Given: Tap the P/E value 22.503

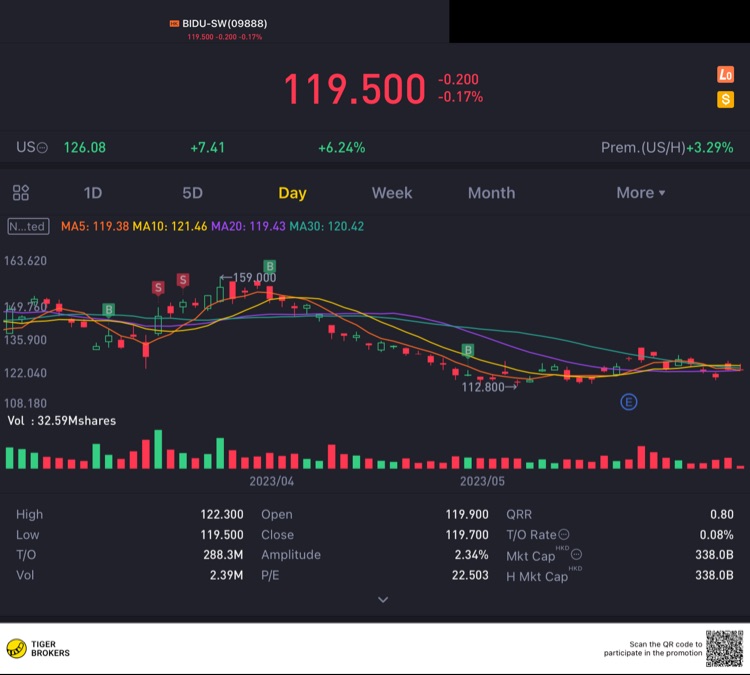Looking at the screenshot, I should pos(470,575).
